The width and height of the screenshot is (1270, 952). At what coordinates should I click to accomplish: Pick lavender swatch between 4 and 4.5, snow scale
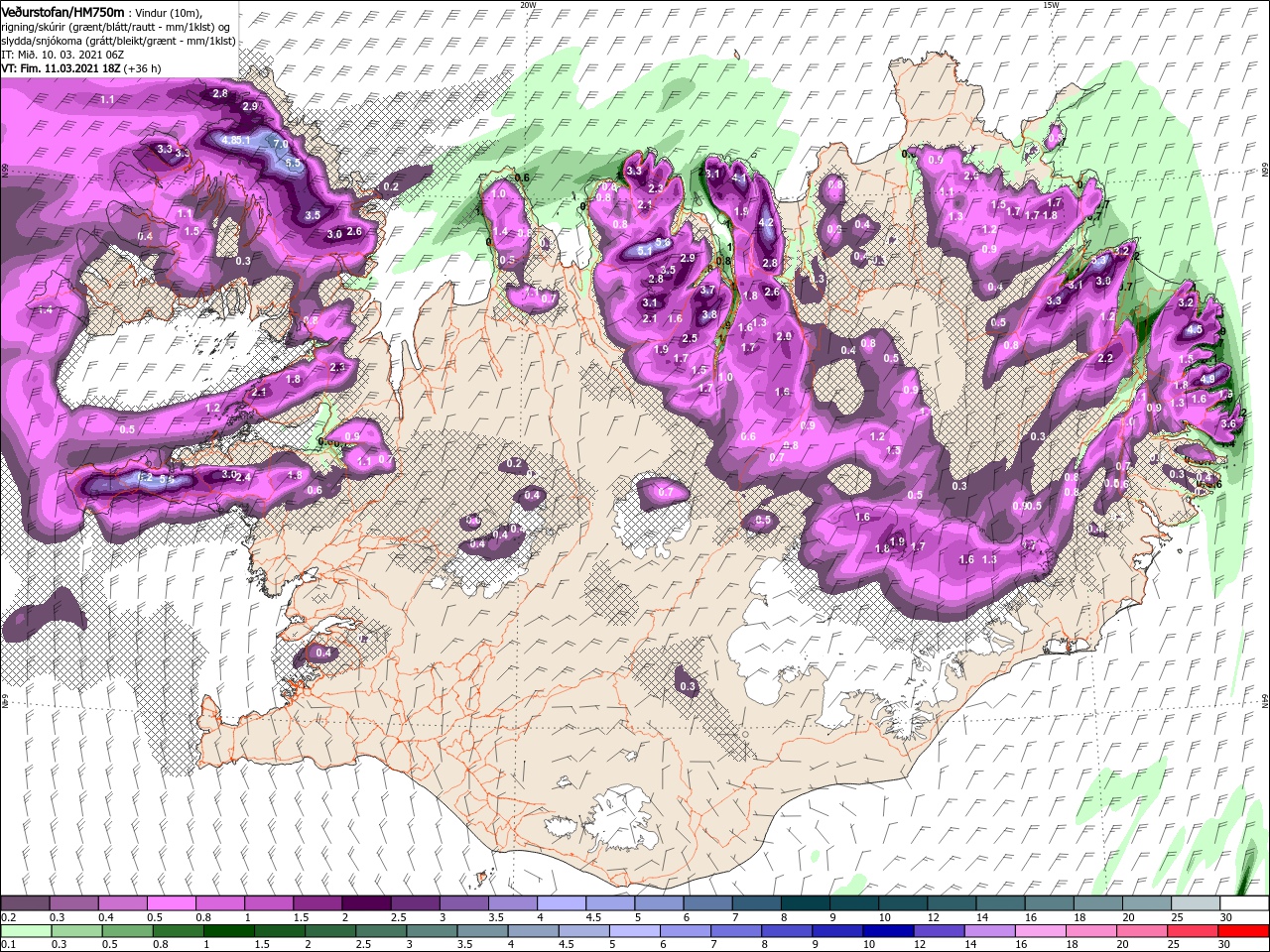tap(562, 903)
